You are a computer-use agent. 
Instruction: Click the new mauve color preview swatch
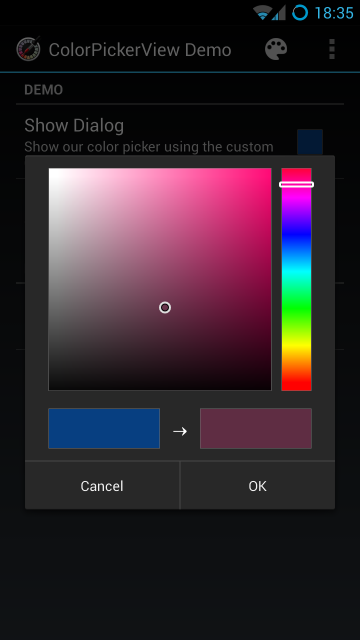coord(256,428)
